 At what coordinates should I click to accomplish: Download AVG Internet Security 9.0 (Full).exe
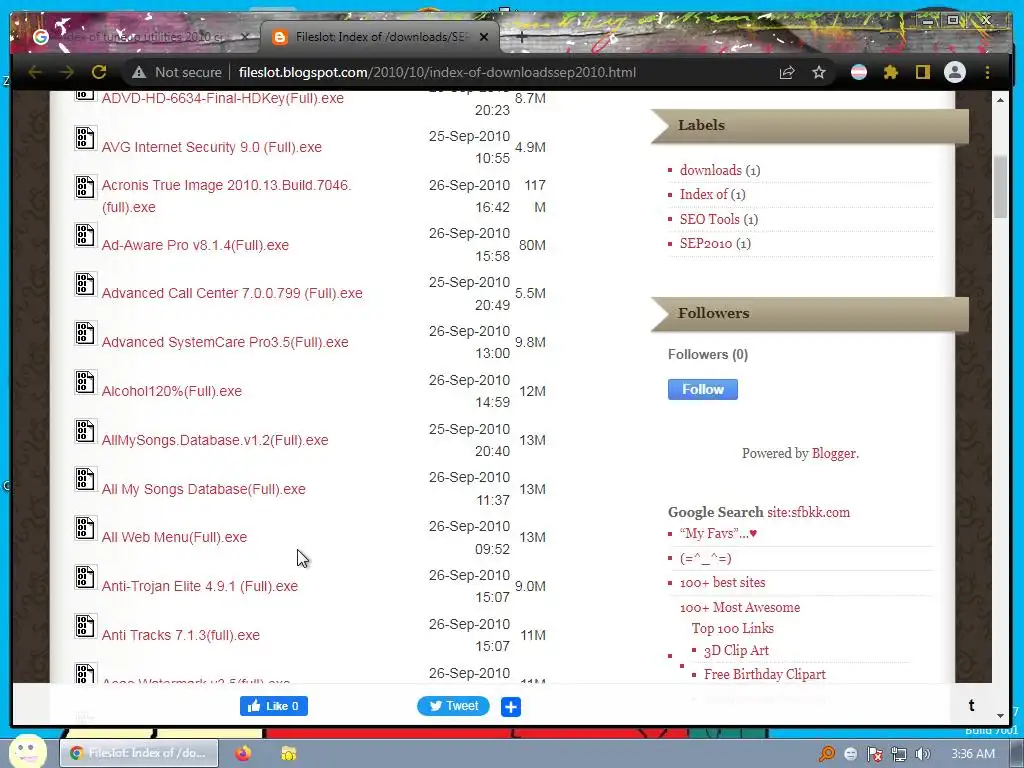212,147
